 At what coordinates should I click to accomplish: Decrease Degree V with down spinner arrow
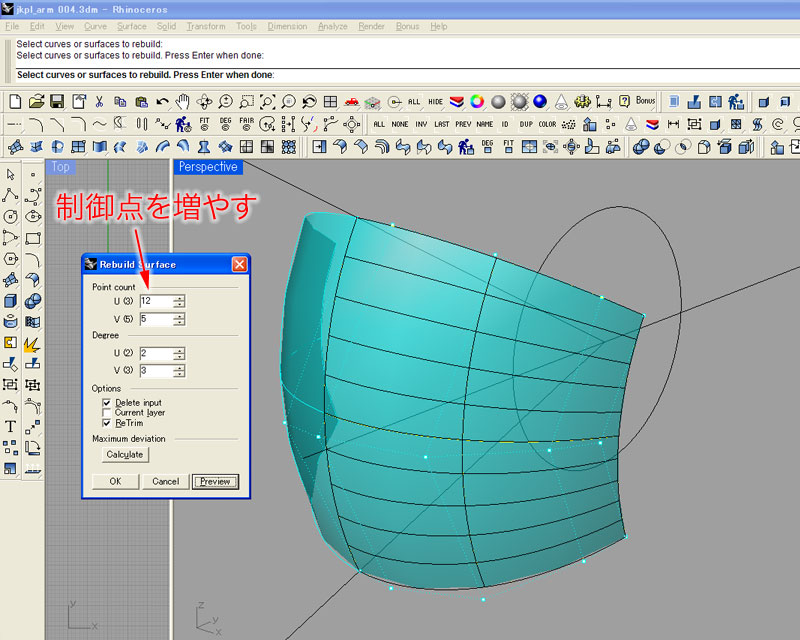[x=179, y=374]
